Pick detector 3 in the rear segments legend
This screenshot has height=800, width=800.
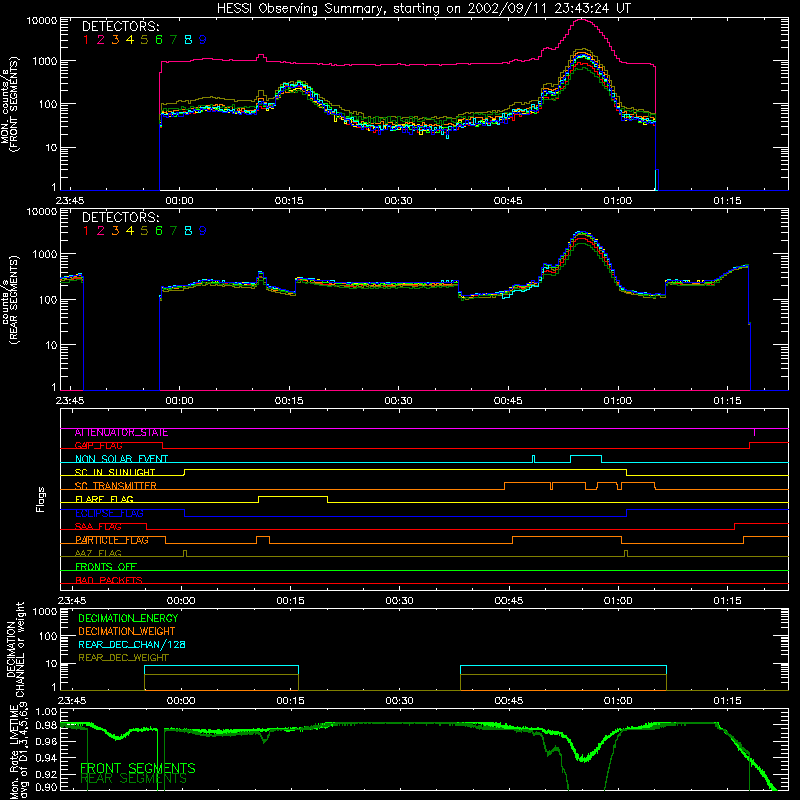pos(115,231)
